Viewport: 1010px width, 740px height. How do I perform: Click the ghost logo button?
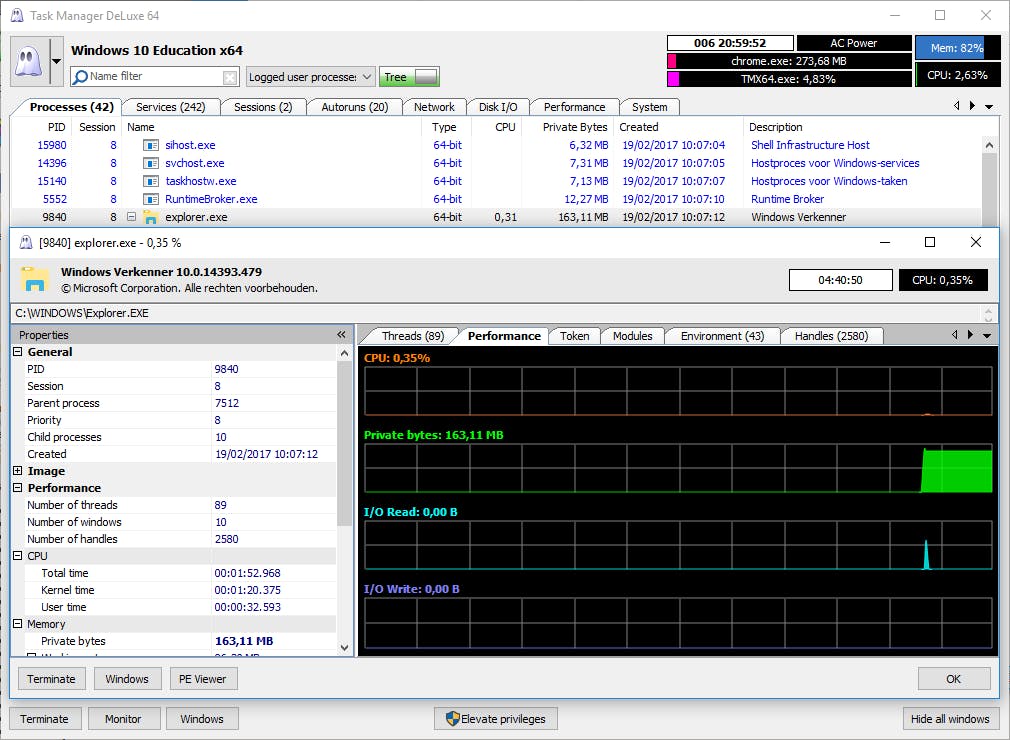click(x=28, y=61)
